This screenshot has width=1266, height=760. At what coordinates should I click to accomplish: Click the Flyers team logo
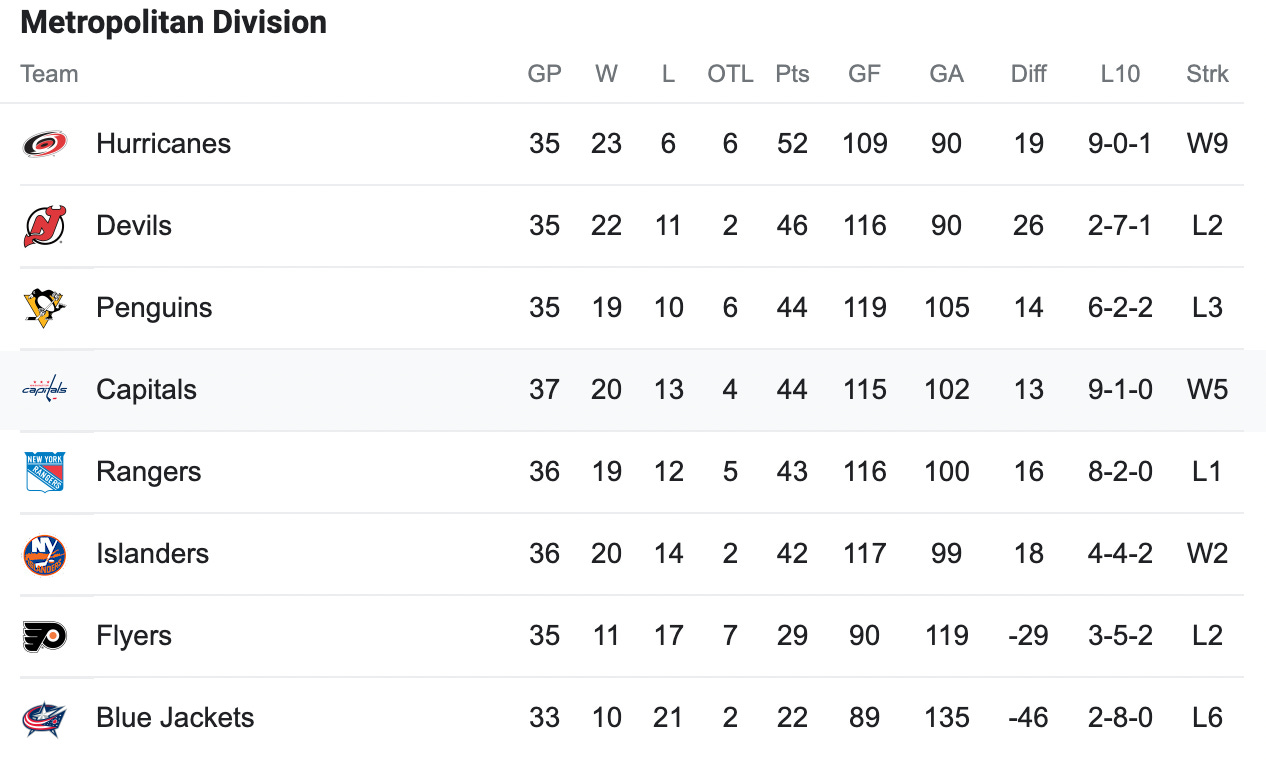coord(45,636)
